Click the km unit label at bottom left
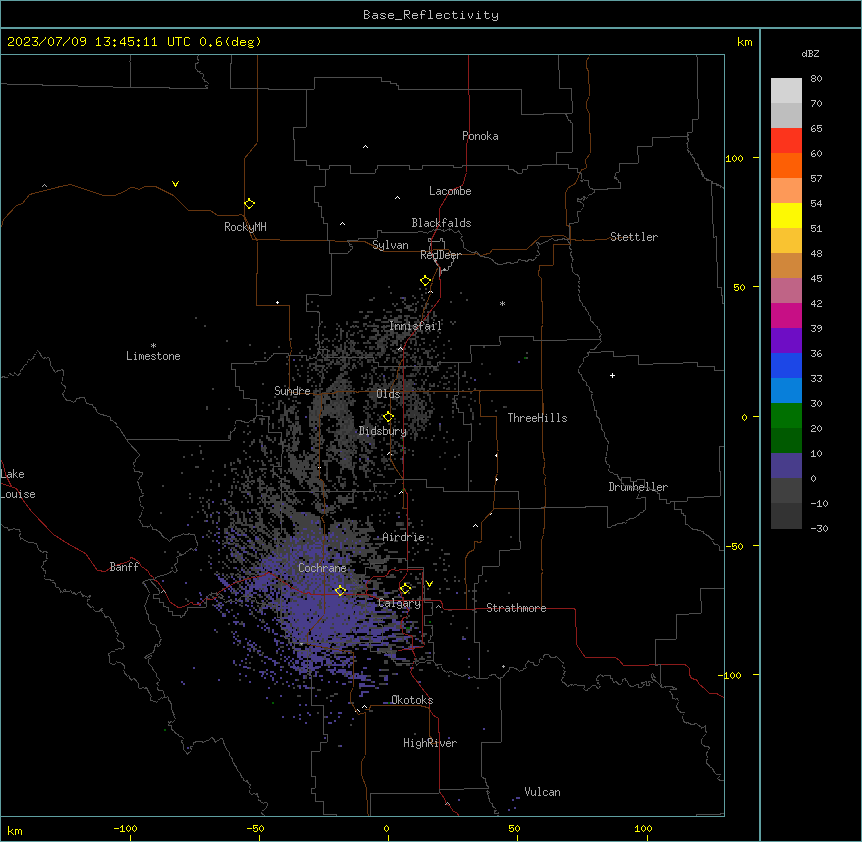Image resolution: width=862 pixels, height=842 pixels. pyautogui.click(x=15, y=831)
